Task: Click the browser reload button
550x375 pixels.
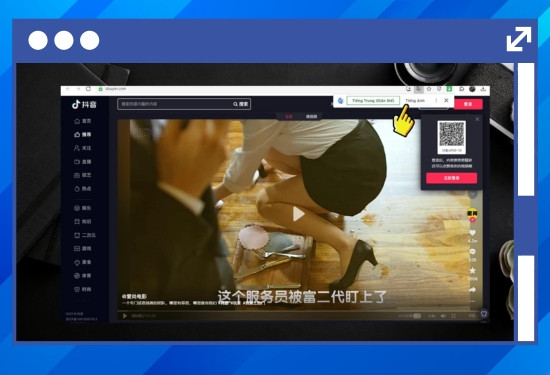Action: click(x=88, y=89)
